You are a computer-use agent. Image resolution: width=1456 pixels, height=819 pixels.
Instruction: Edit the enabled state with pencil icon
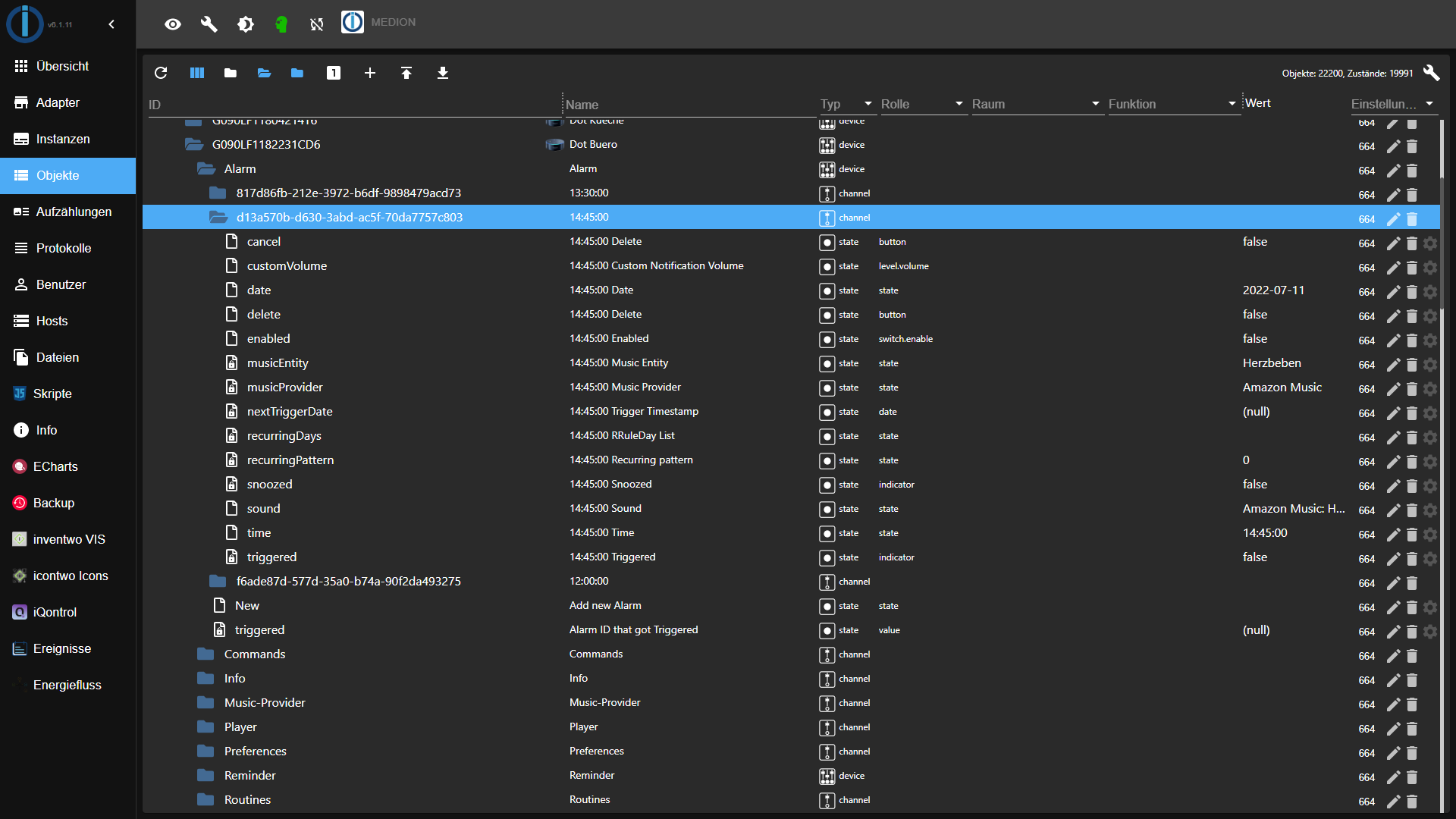1394,340
